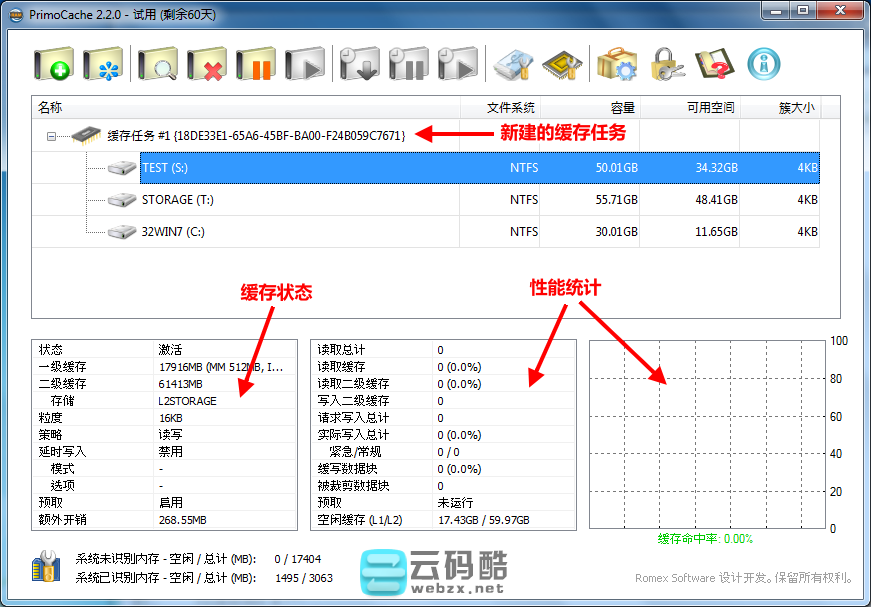This screenshot has height=607, width=871.
Task: Click the blue round About info icon
Action: pyautogui.click(x=764, y=65)
